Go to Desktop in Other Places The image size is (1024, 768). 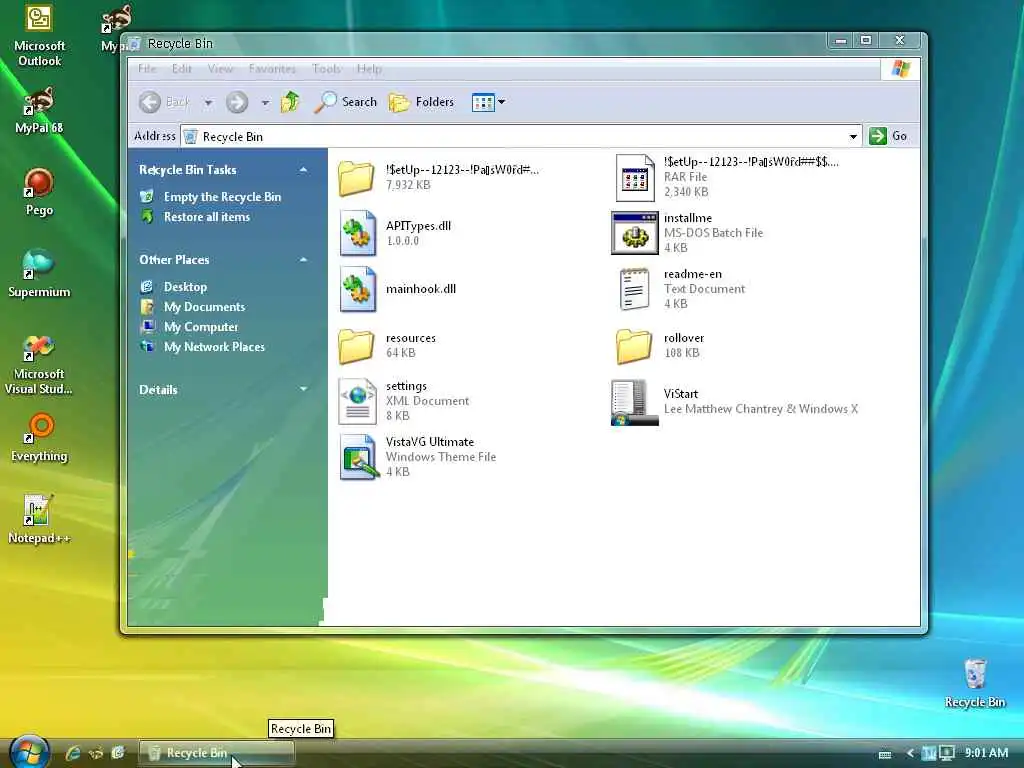pyautogui.click(x=185, y=287)
